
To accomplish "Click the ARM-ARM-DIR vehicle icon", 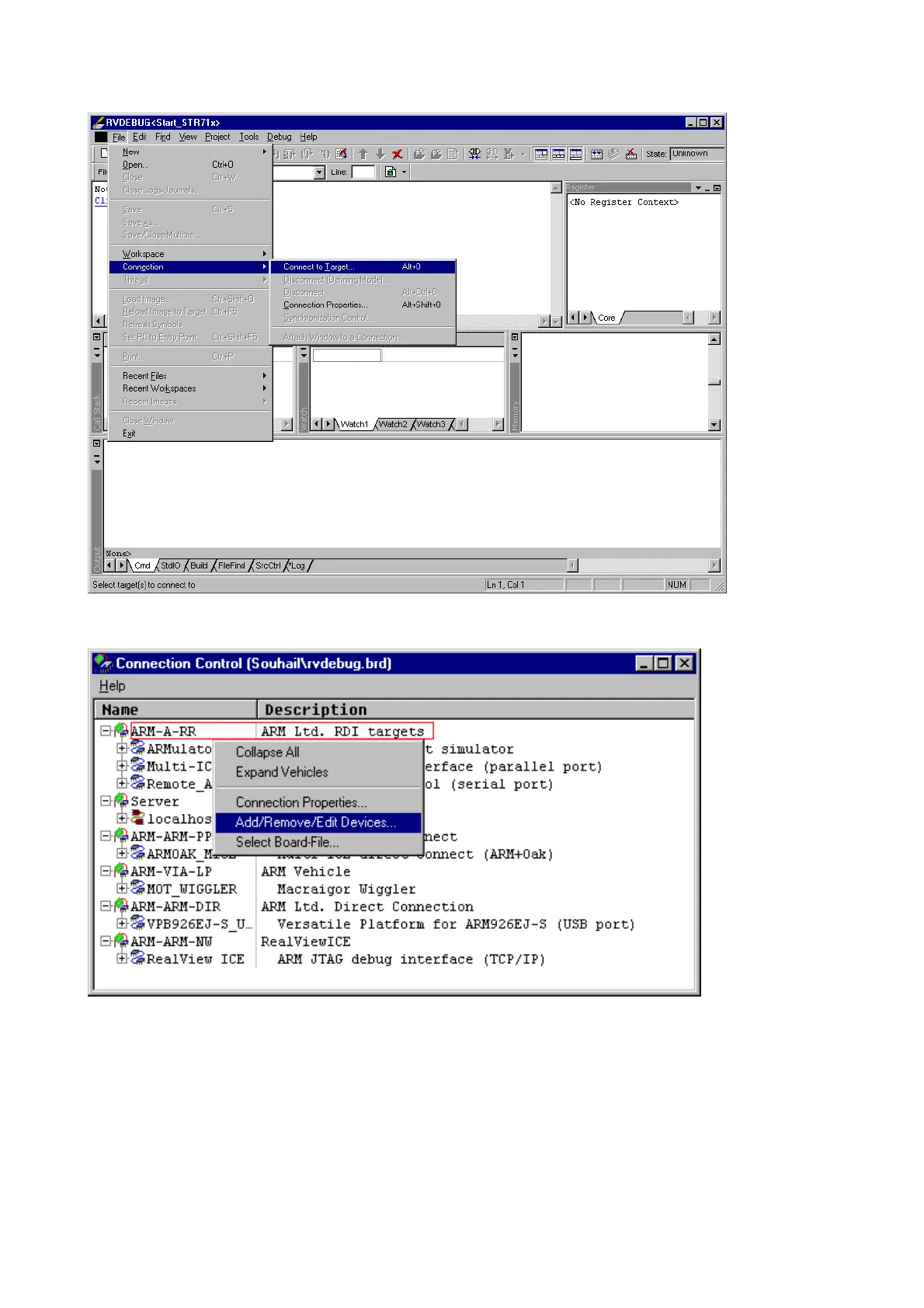I will [x=121, y=906].
